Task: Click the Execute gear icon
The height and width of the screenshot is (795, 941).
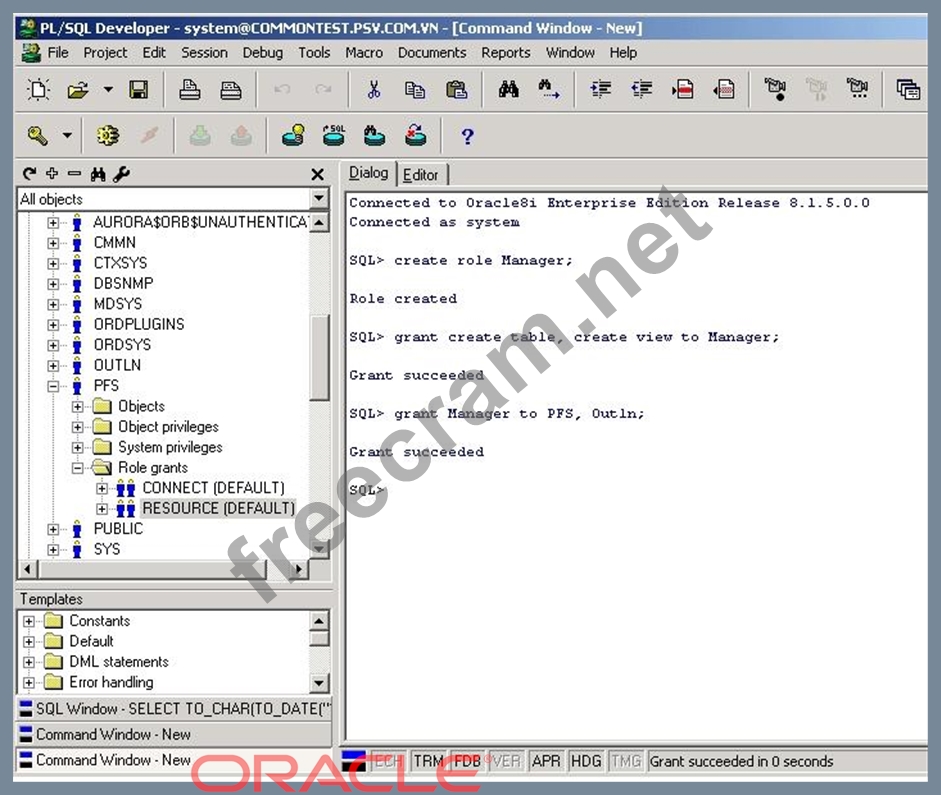Action: (108, 136)
